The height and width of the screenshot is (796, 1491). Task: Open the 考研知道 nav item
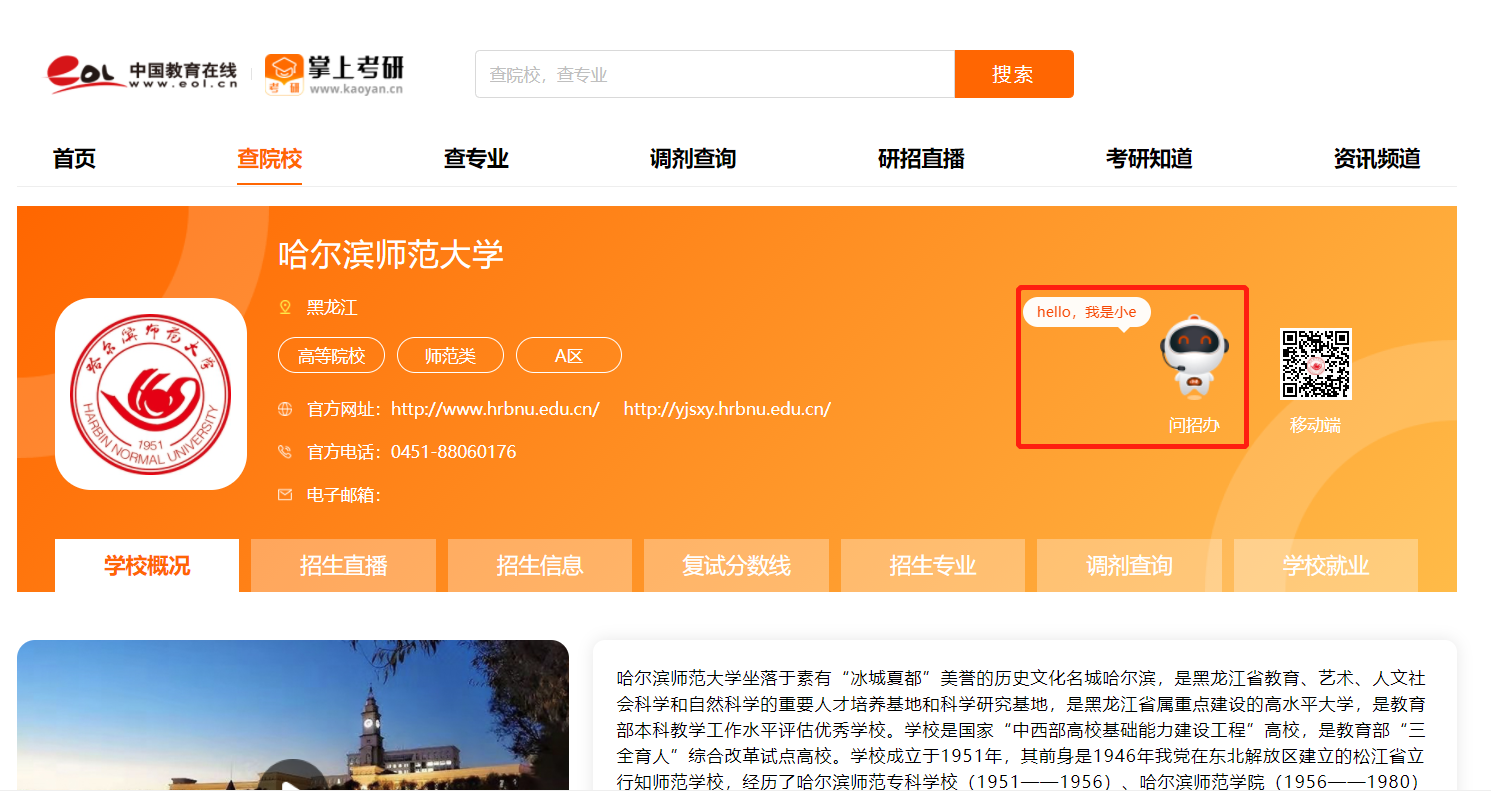click(1149, 158)
